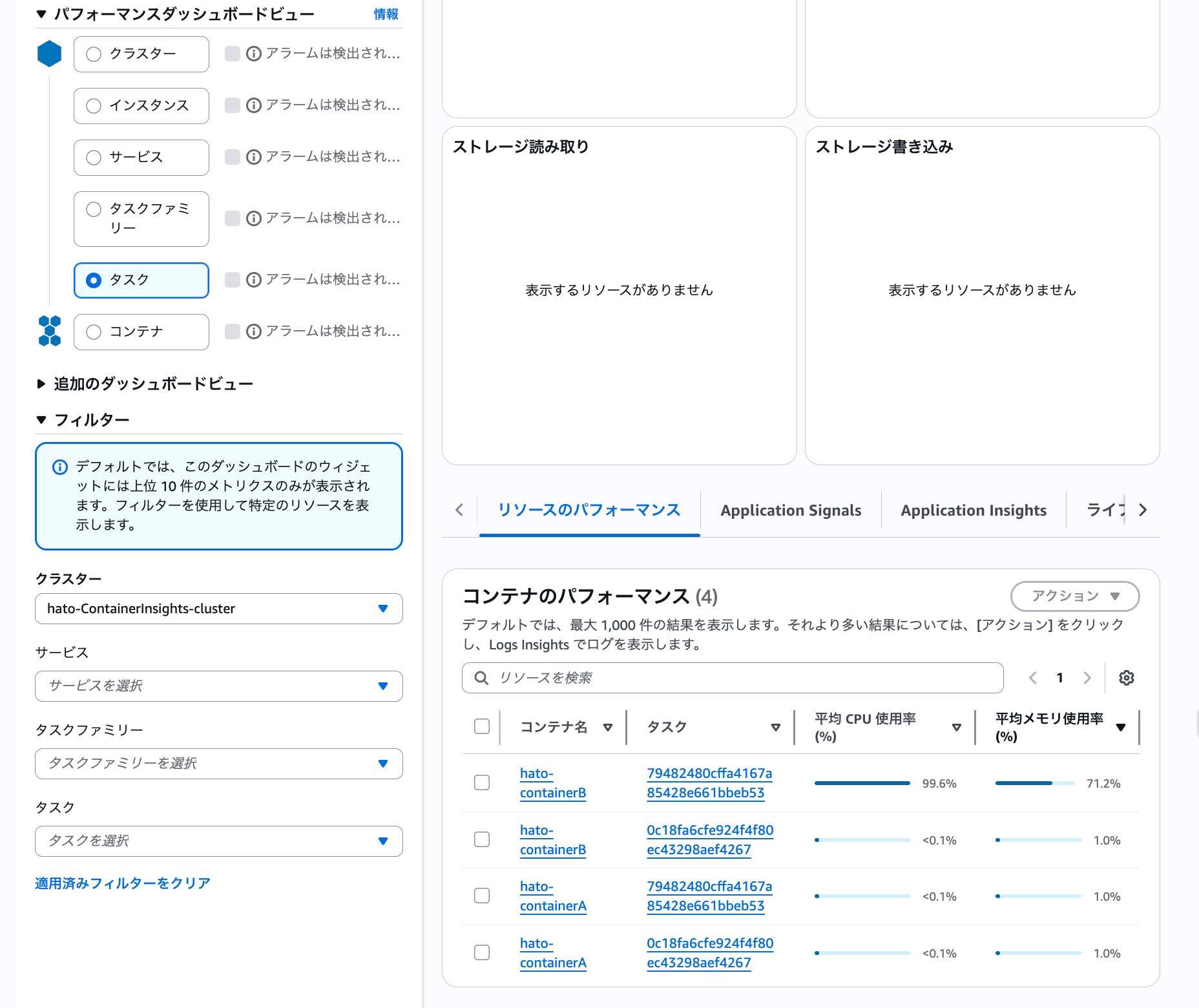Open the table settings gear icon
The height and width of the screenshot is (1008, 1199).
(1127, 678)
